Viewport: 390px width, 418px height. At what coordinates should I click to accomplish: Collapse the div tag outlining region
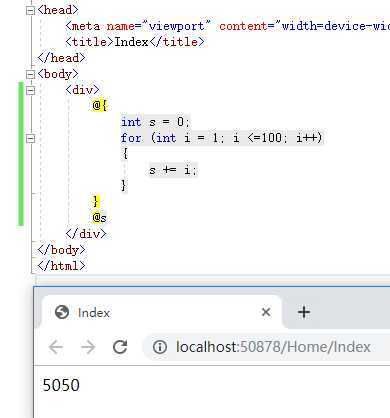pyautogui.click(x=30, y=90)
